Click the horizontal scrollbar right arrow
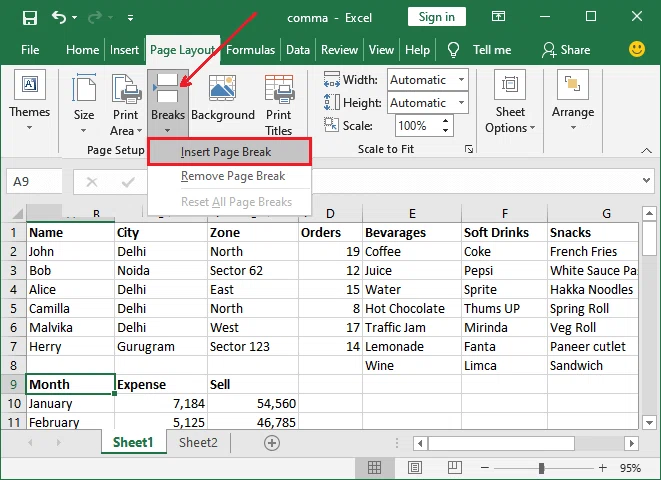The width and height of the screenshot is (661, 480). [x=631, y=443]
